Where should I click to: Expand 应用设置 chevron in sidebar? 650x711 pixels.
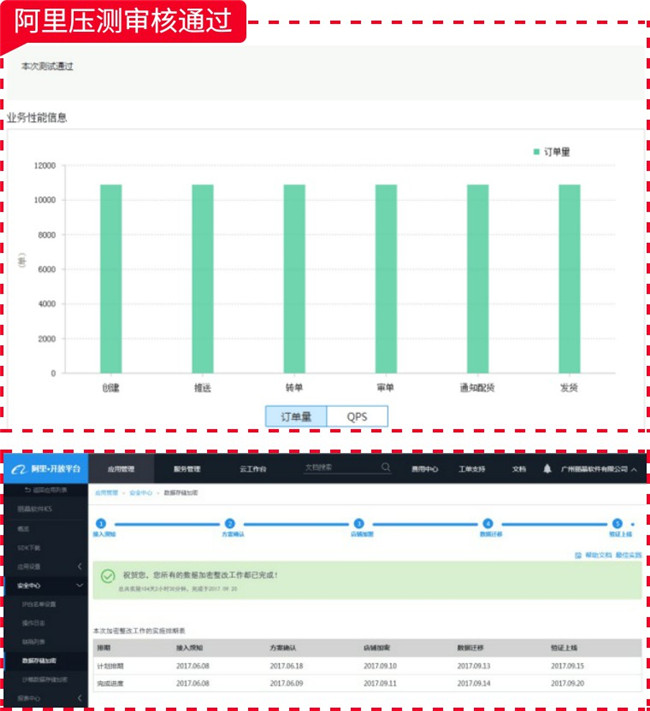point(79,566)
